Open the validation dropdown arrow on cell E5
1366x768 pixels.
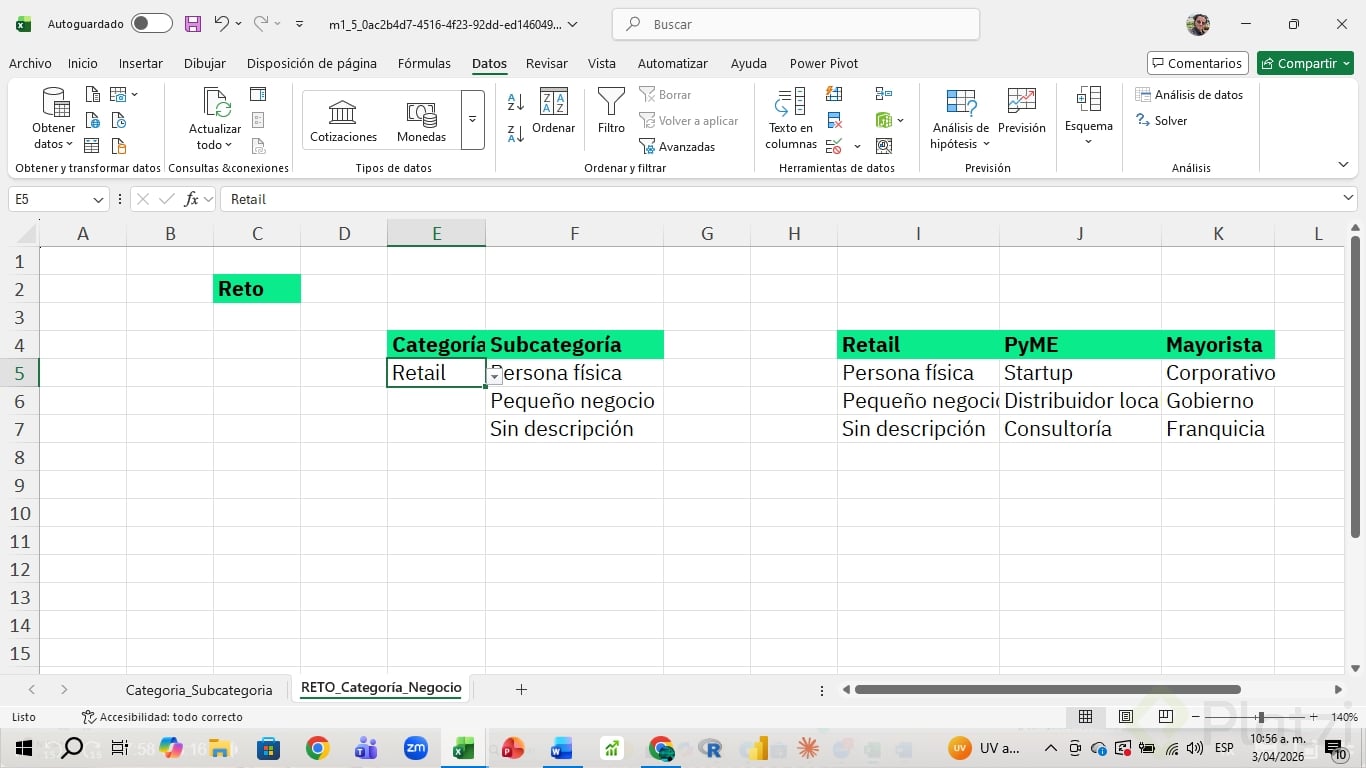[495, 376]
